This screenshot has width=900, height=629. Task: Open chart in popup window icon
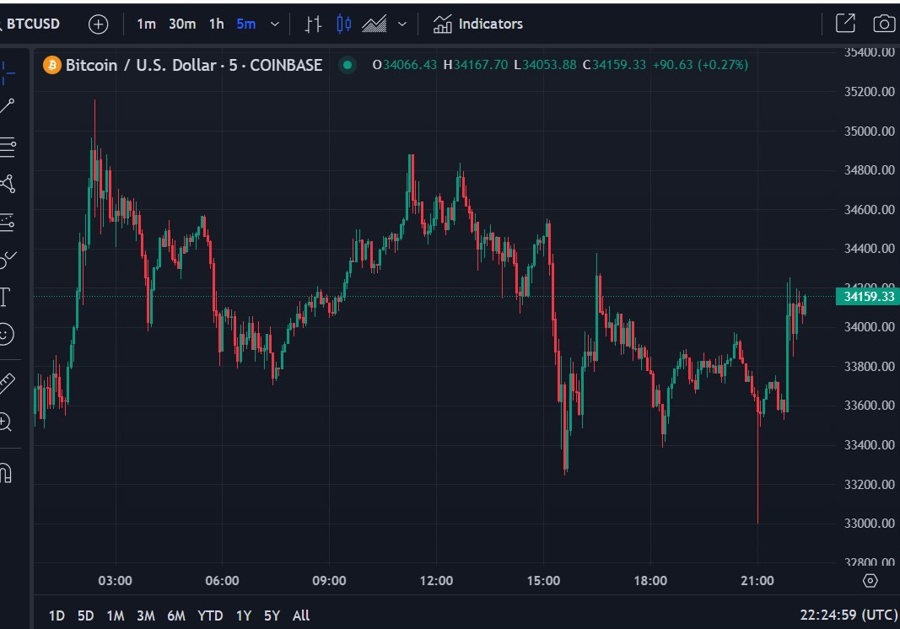tap(845, 24)
